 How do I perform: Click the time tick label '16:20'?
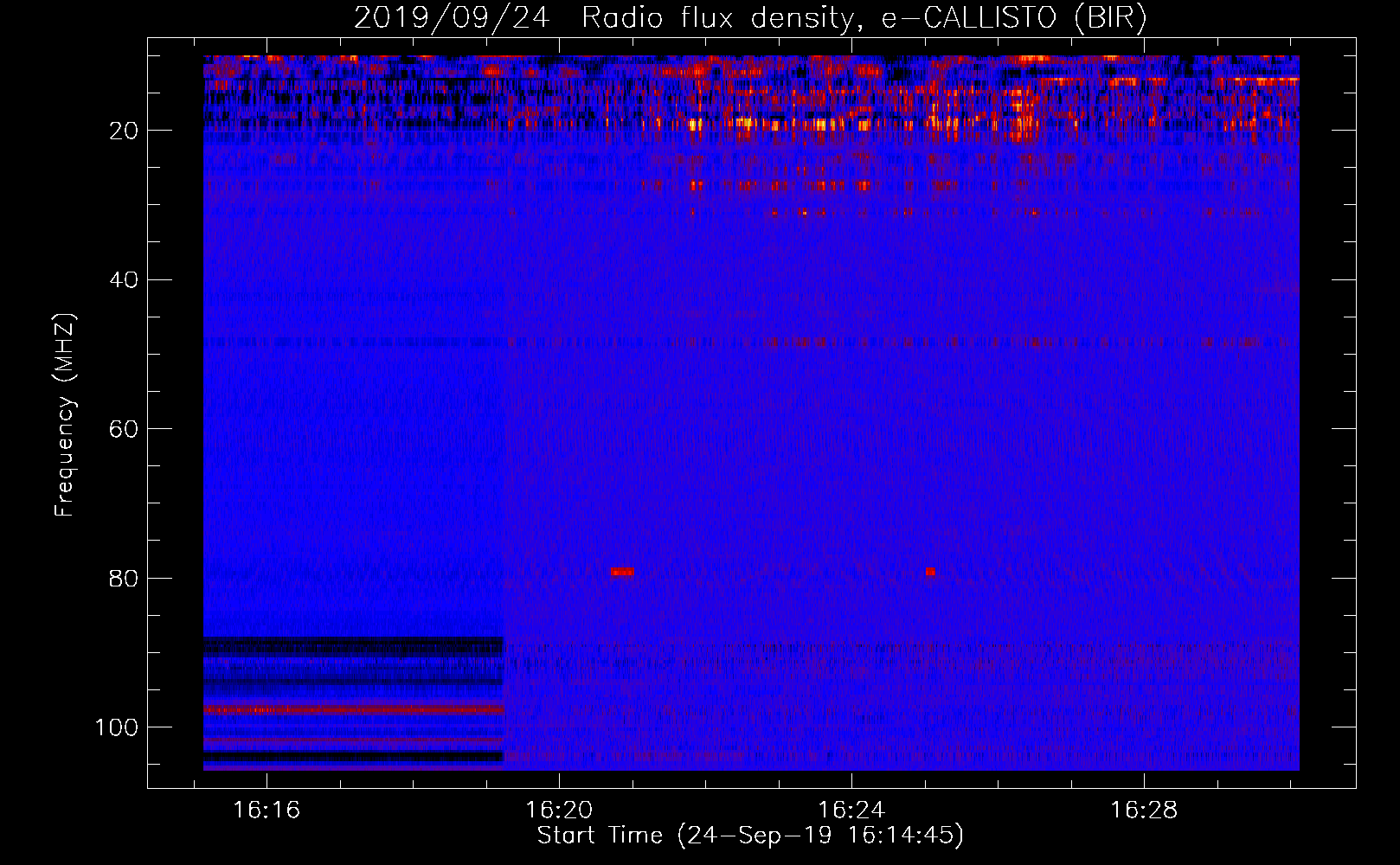tap(559, 811)
